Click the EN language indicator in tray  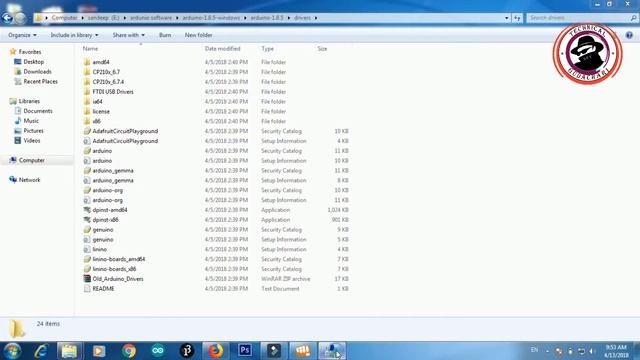534,350
